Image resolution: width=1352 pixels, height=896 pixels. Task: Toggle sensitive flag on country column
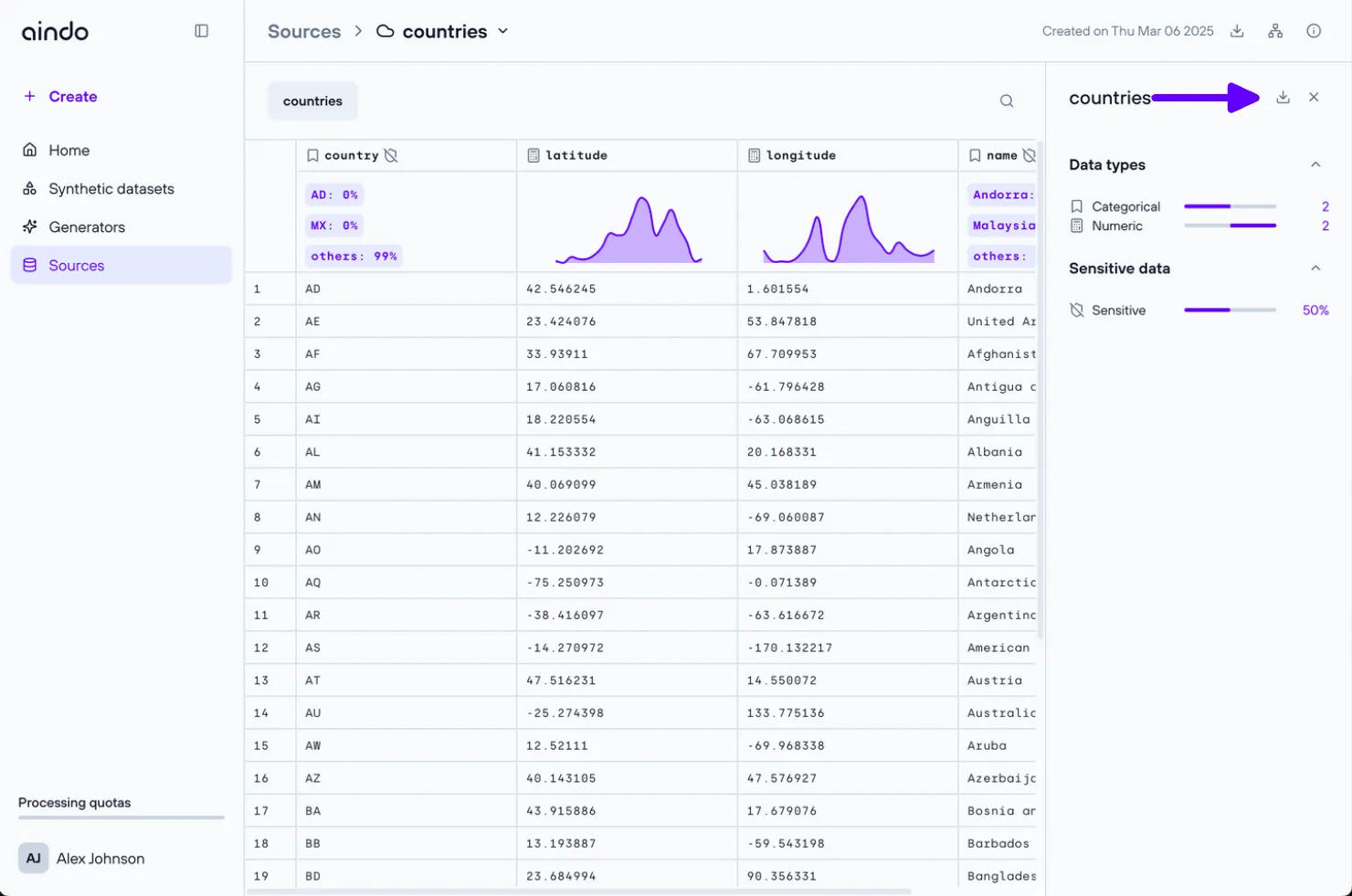391,155
